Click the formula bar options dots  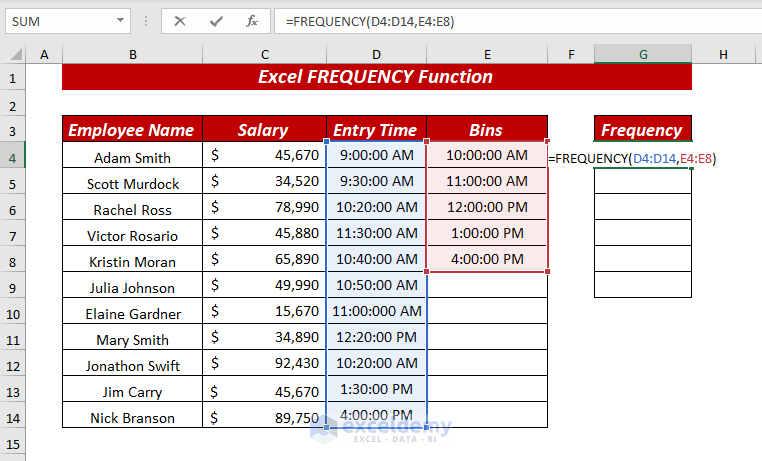(146, 21)
